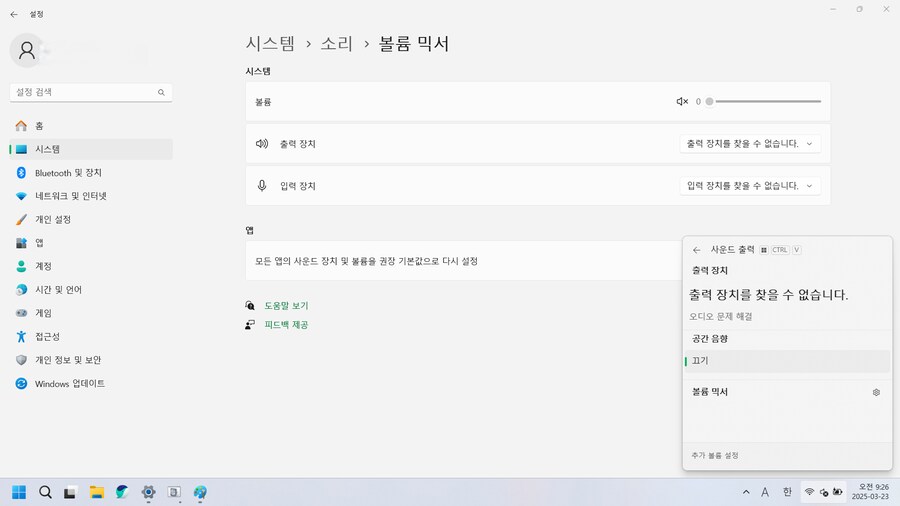Open Windows 업데이트 settings
900x506 pixels.
91,384
